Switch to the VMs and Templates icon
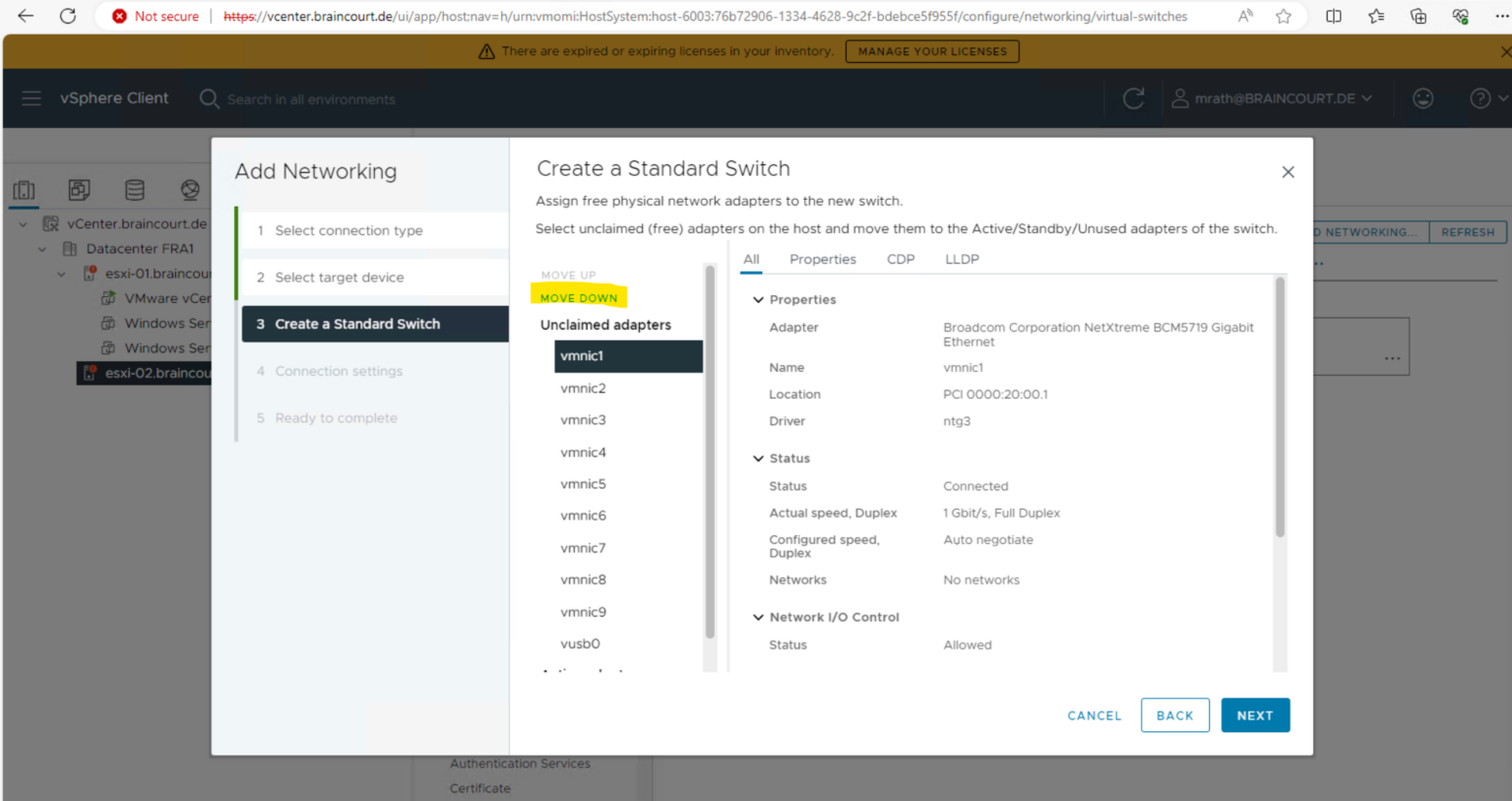The image size is (1512, 801). pos(80,190)
